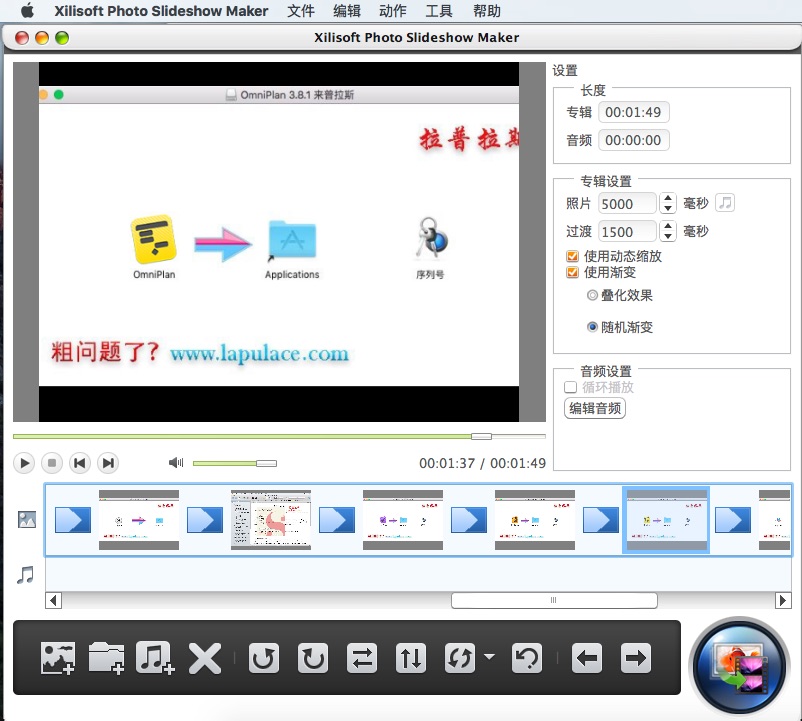Click 照片 duration stepper arrows
Screen dimensions: 802x721
pos(668,203)
